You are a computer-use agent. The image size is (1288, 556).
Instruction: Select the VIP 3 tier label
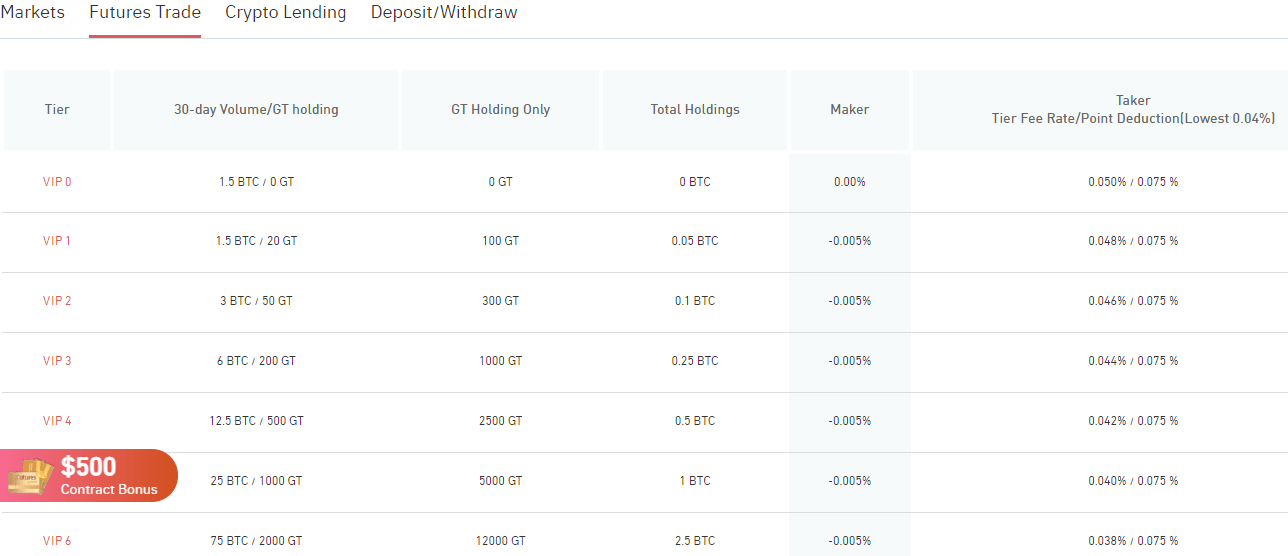pyautogui.click(x=57, y=361)
